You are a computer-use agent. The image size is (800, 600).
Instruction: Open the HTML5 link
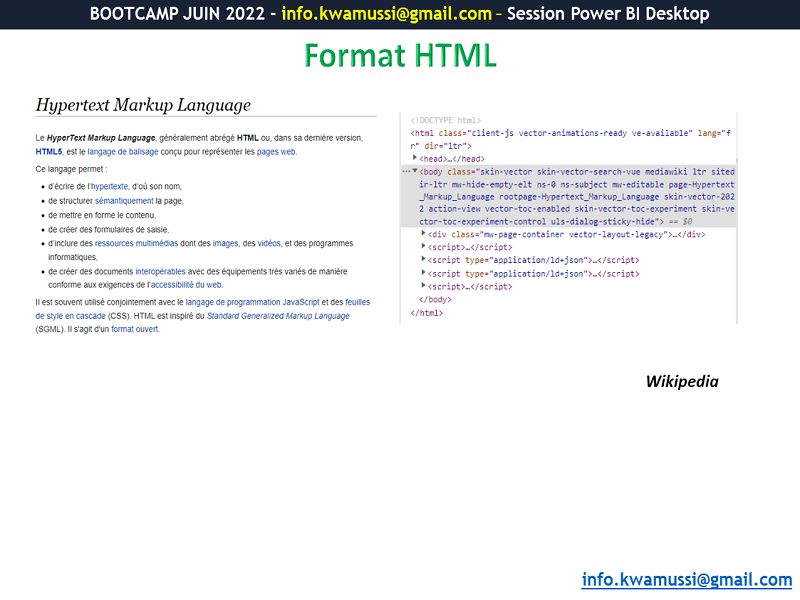[x=48, y=152]
